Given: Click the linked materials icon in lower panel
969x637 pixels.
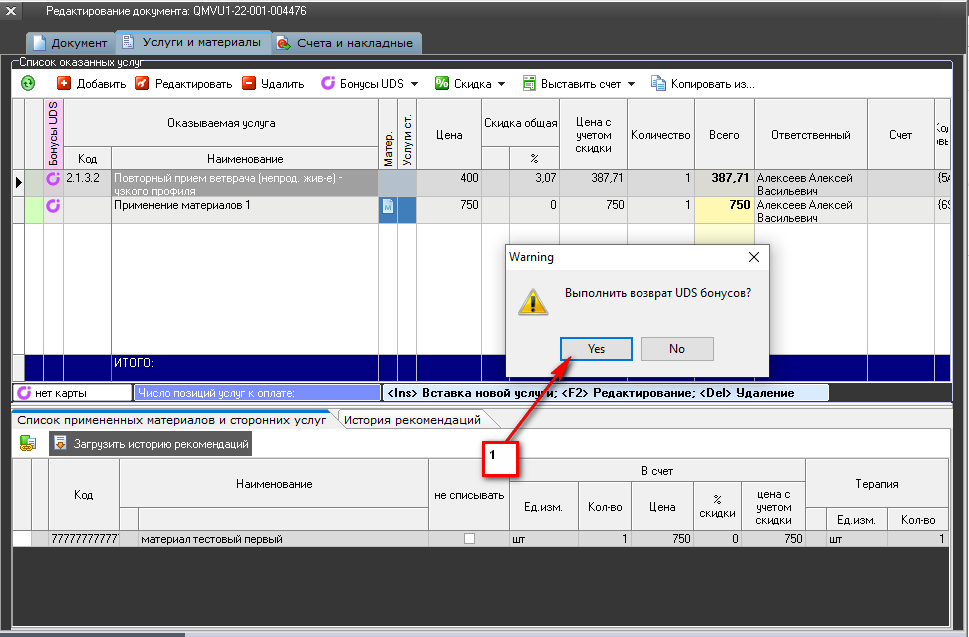Looking at the screenshot, I should (28, 443).
